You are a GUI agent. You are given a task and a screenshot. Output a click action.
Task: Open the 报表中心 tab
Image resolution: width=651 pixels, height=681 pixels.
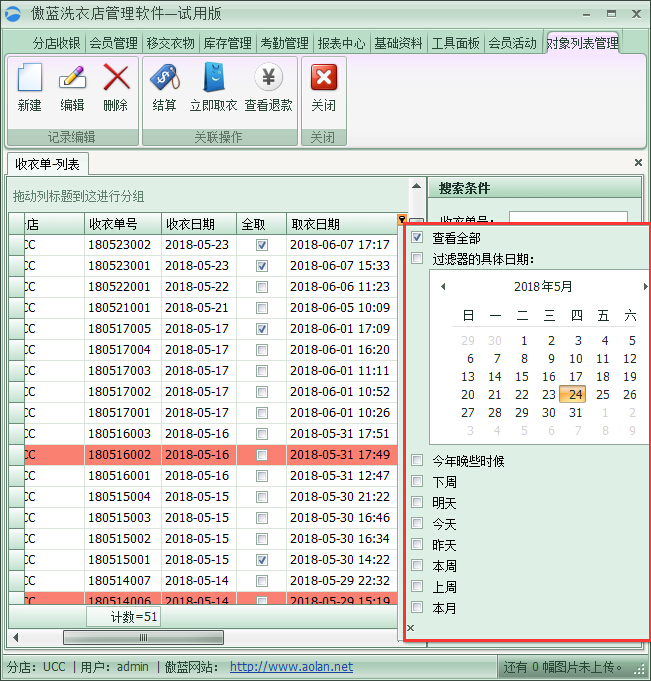[341, 43]
